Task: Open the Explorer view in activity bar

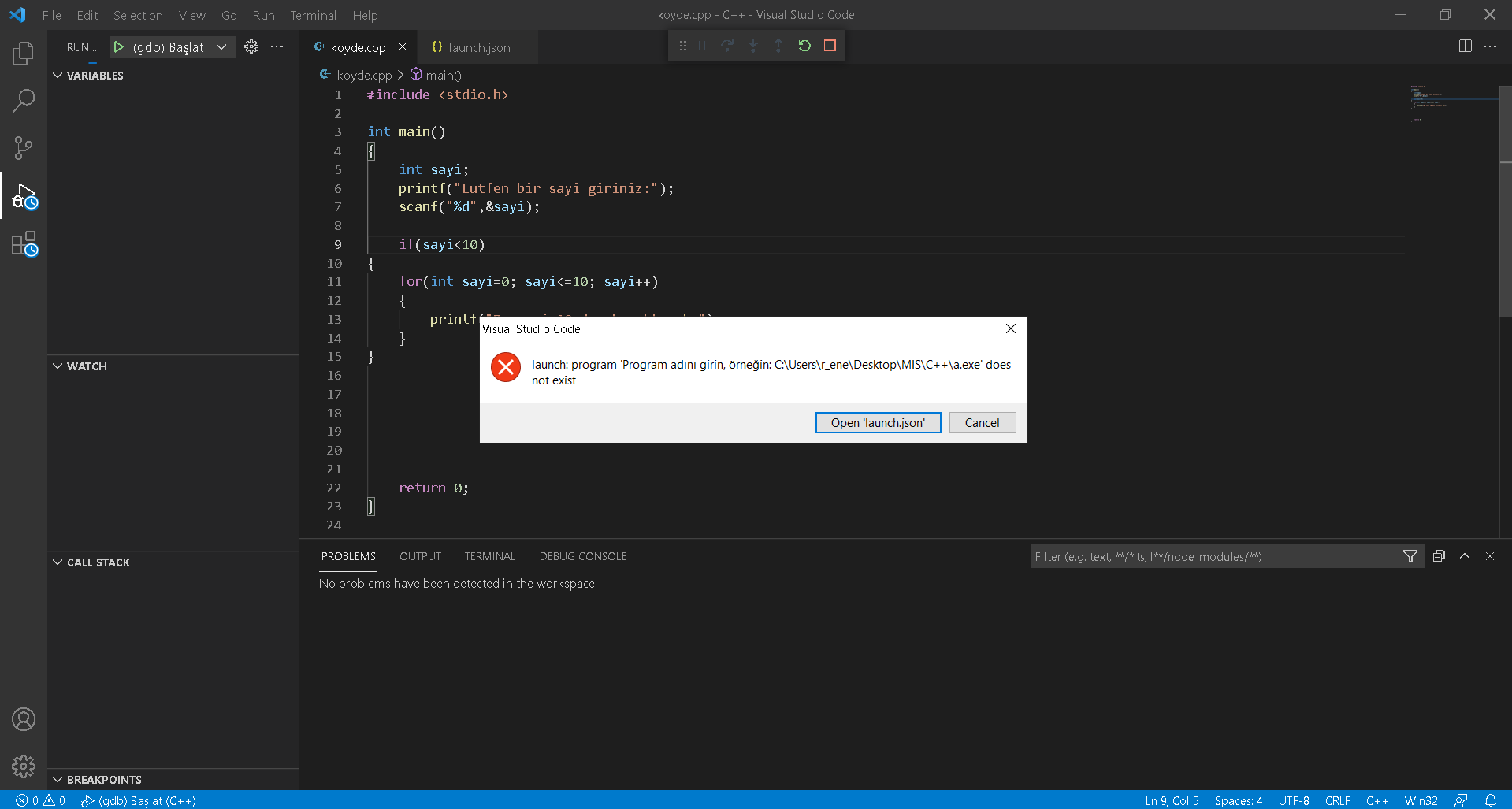Action: [24, 54]
